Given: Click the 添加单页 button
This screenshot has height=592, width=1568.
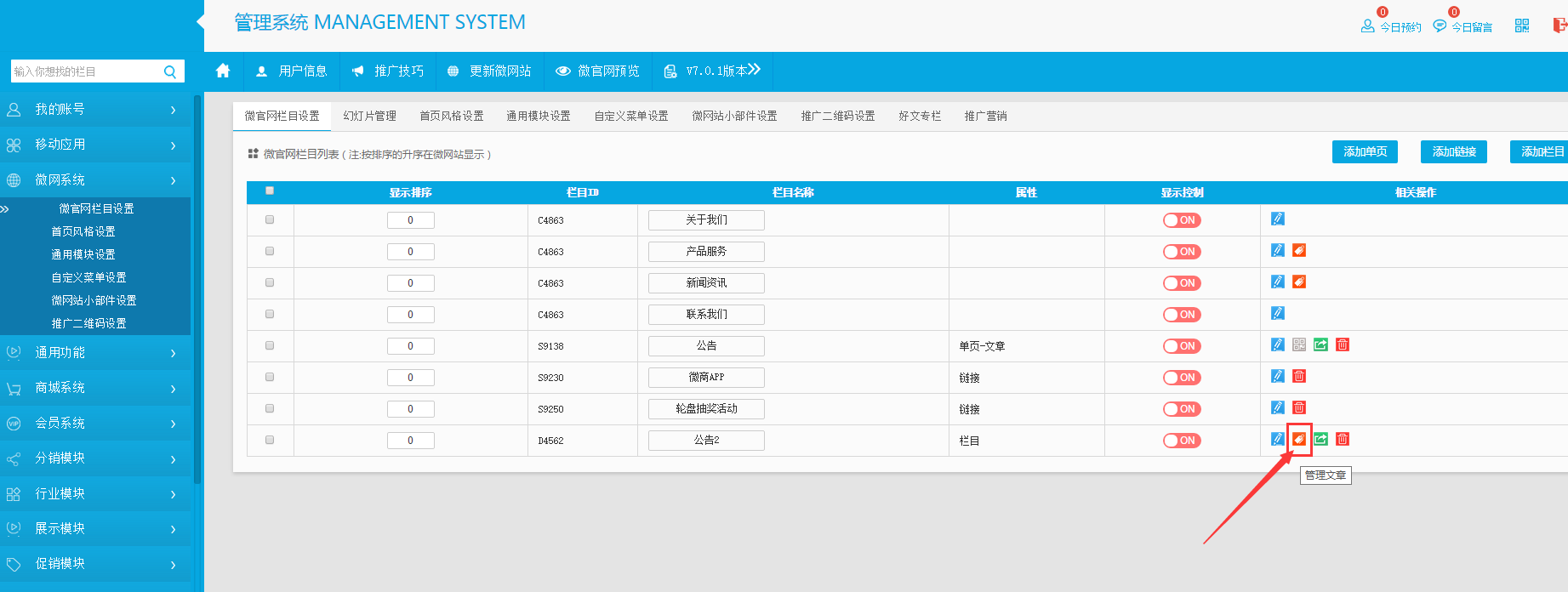Looking at the screenshot, I should pyautogui.click(x=1365, y=151).
